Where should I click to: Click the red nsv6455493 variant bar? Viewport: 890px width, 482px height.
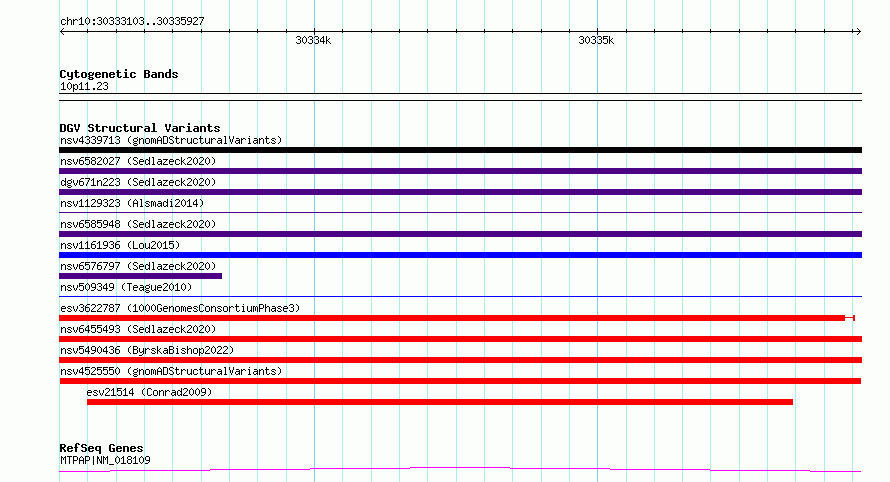460,339
